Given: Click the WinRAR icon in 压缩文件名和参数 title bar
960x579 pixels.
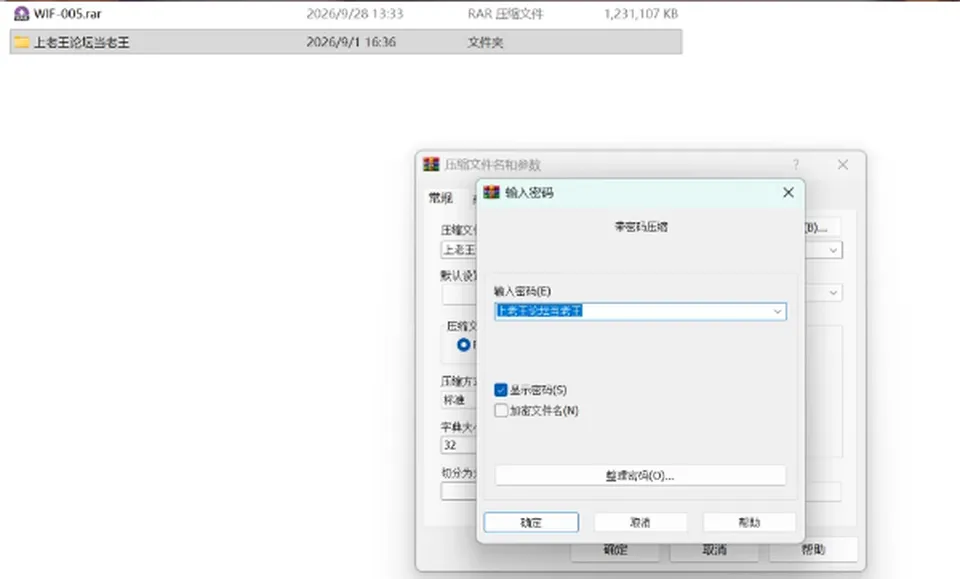Looking at the screenshot, I should click(431, 164).
